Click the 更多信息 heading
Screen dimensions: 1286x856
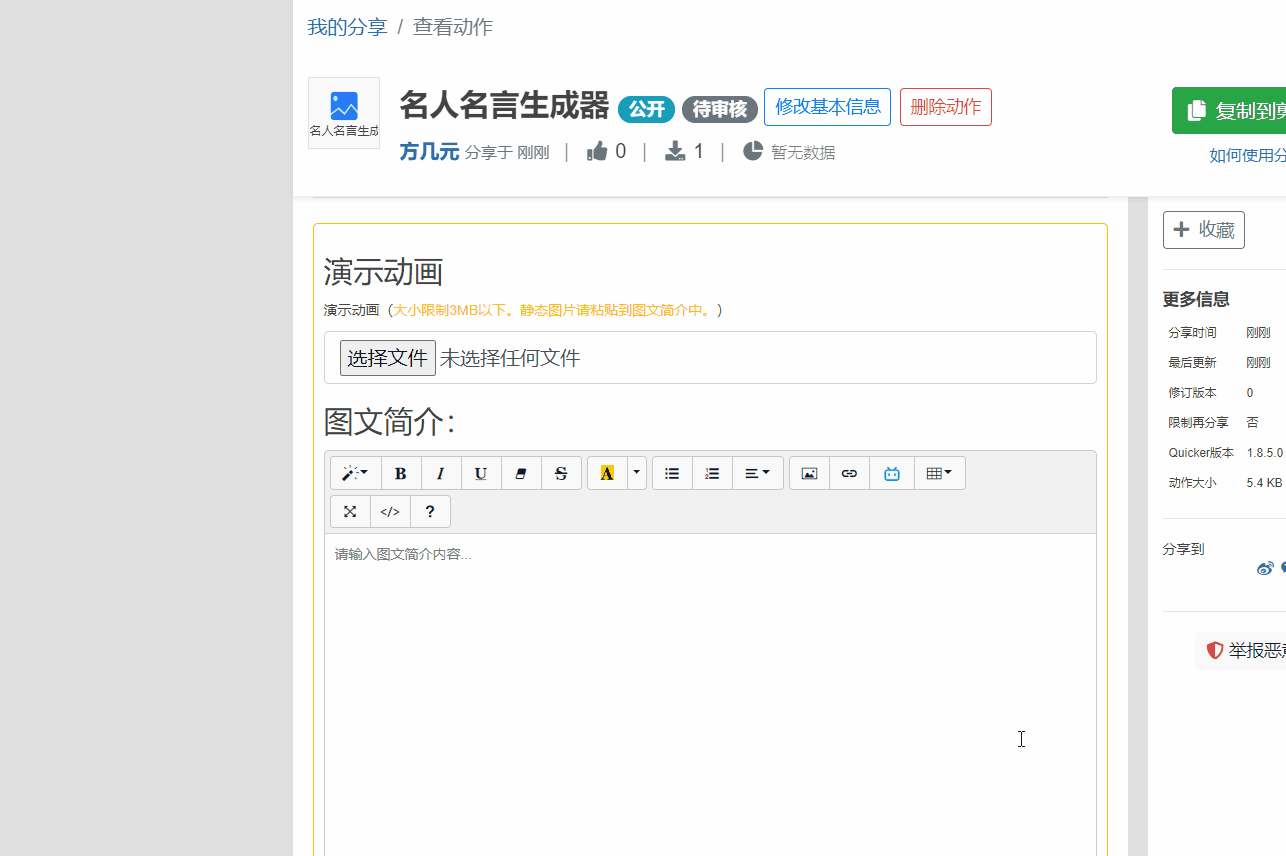pos(1196,299)
